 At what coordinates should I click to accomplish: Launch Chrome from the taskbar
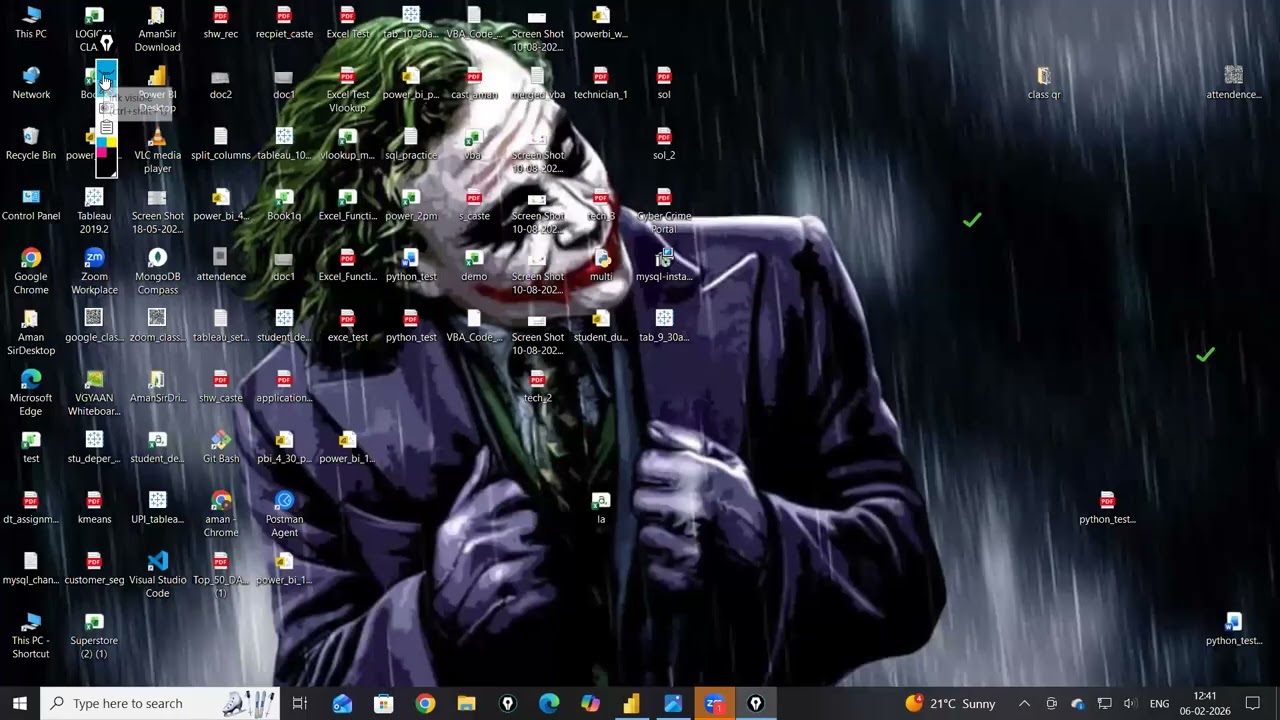tap(425, 703)
